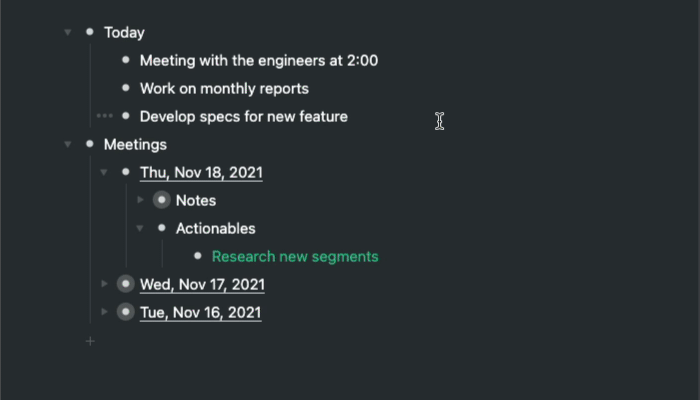Click the plus icon to add item
The image size is (700, 400).
[90, 341]
